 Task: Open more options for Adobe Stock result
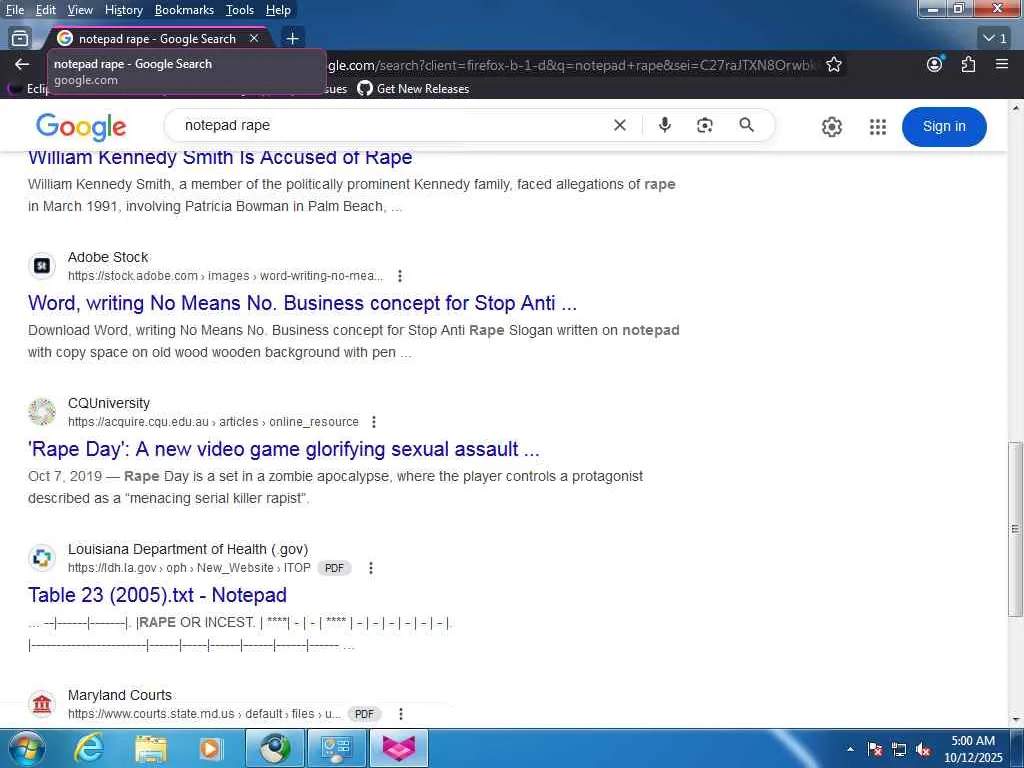tap(400, 276)
